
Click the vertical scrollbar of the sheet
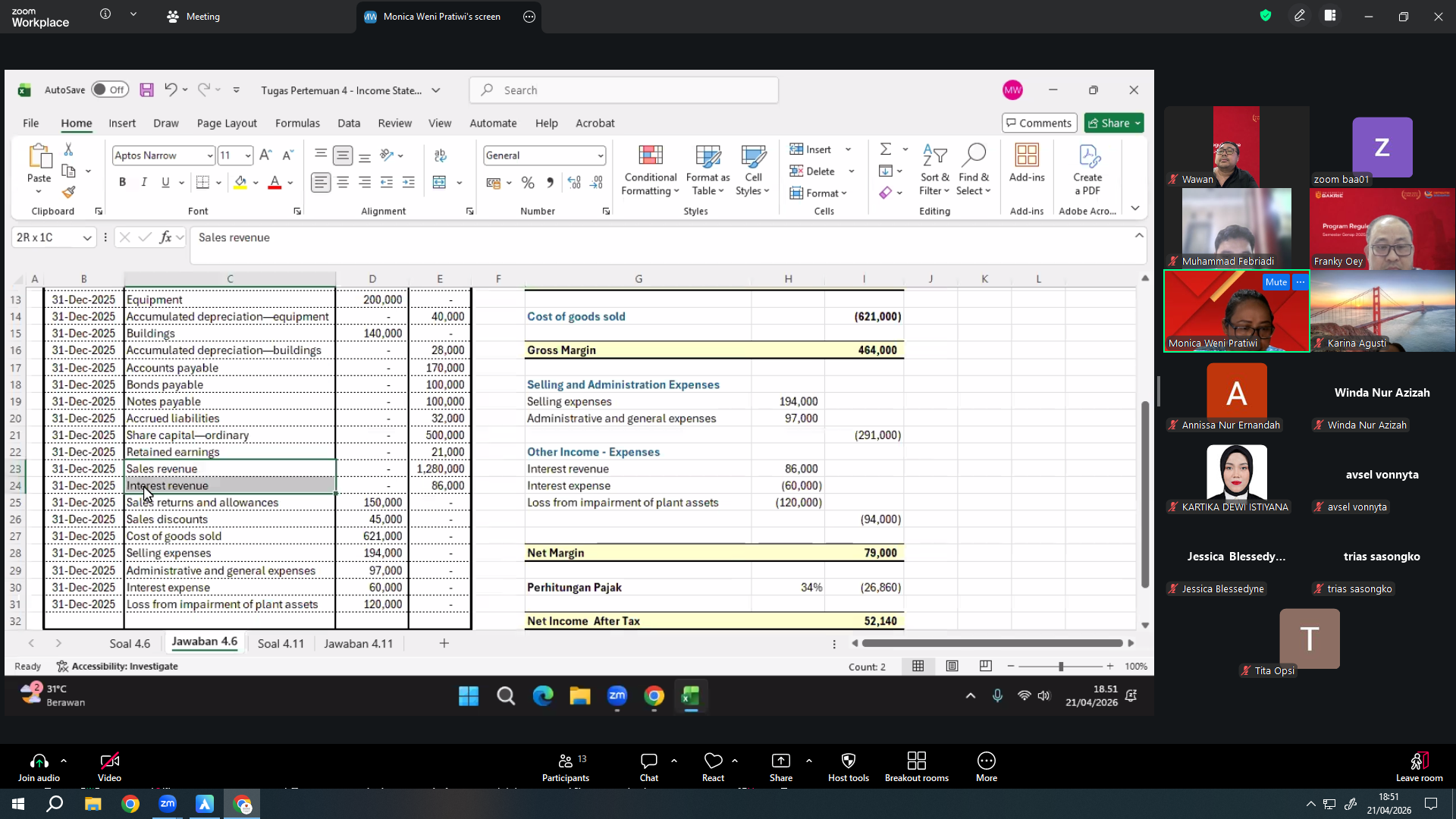pos(1145,493)
